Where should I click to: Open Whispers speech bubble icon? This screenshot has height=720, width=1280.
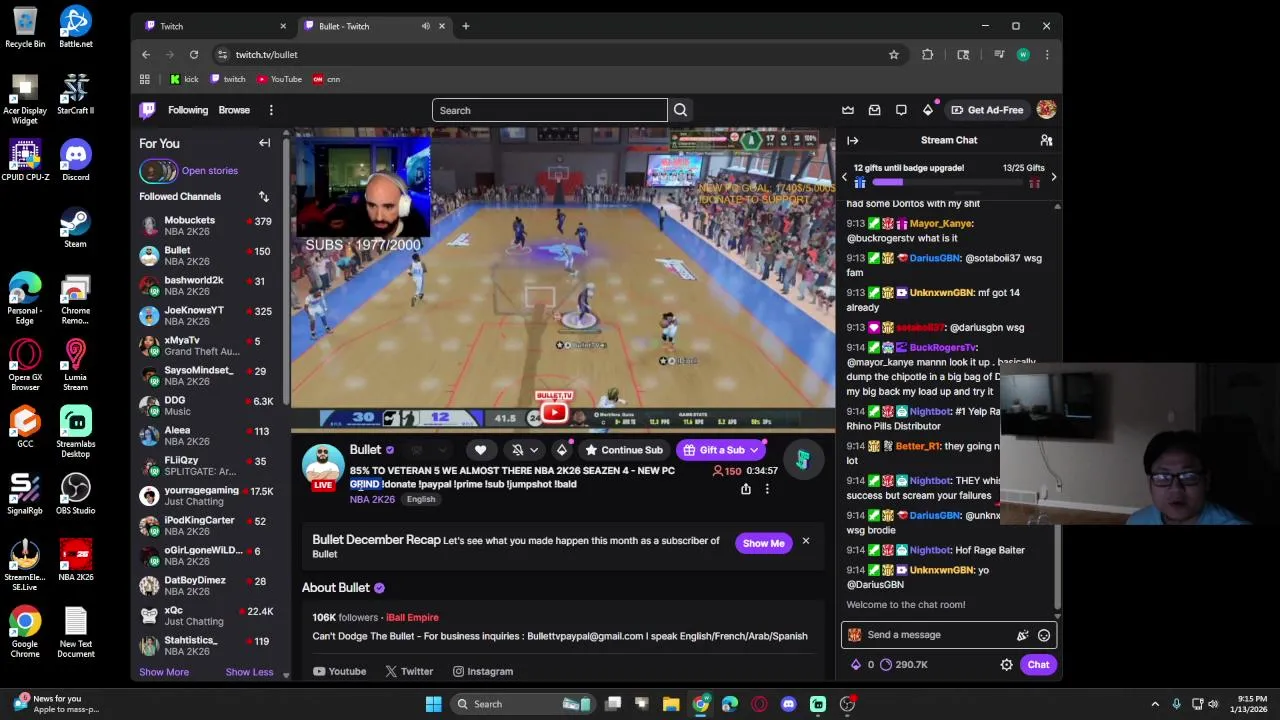[x=901, y=110]
